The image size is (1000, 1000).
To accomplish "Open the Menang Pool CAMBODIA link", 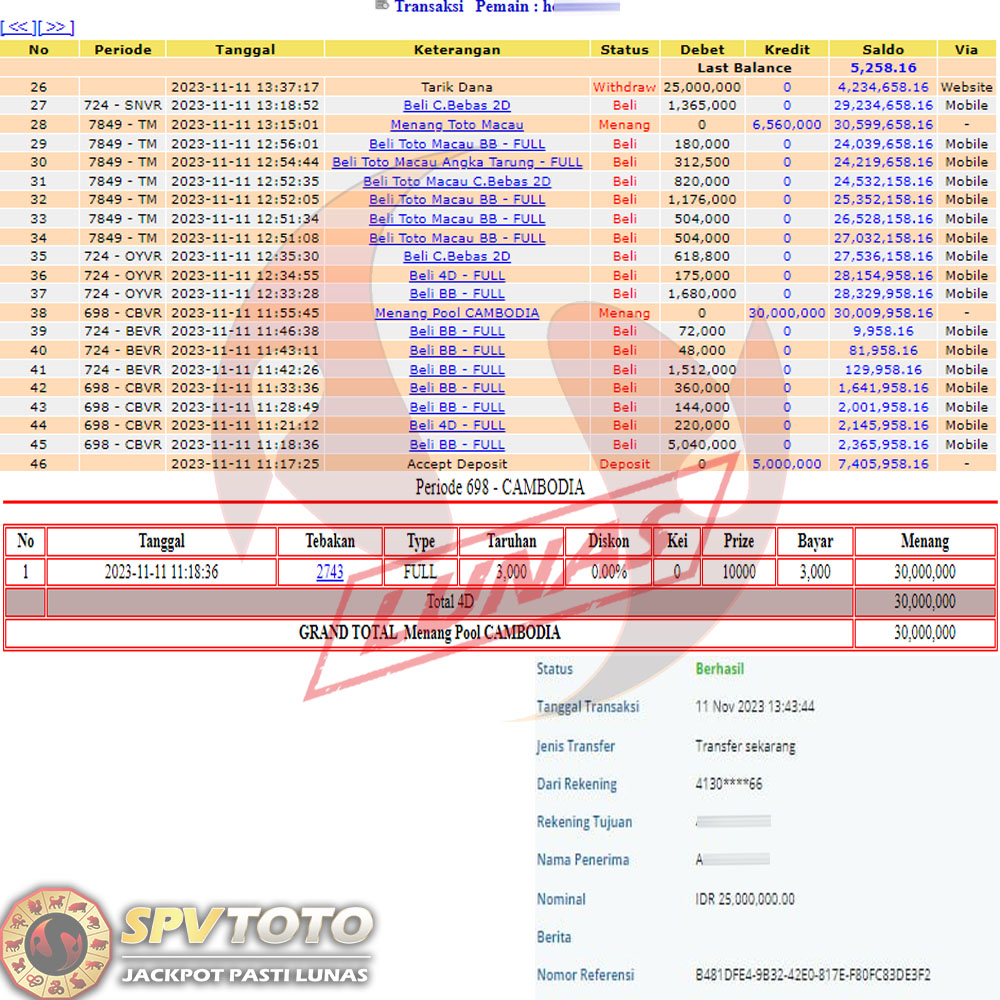I will coord(457,313).
